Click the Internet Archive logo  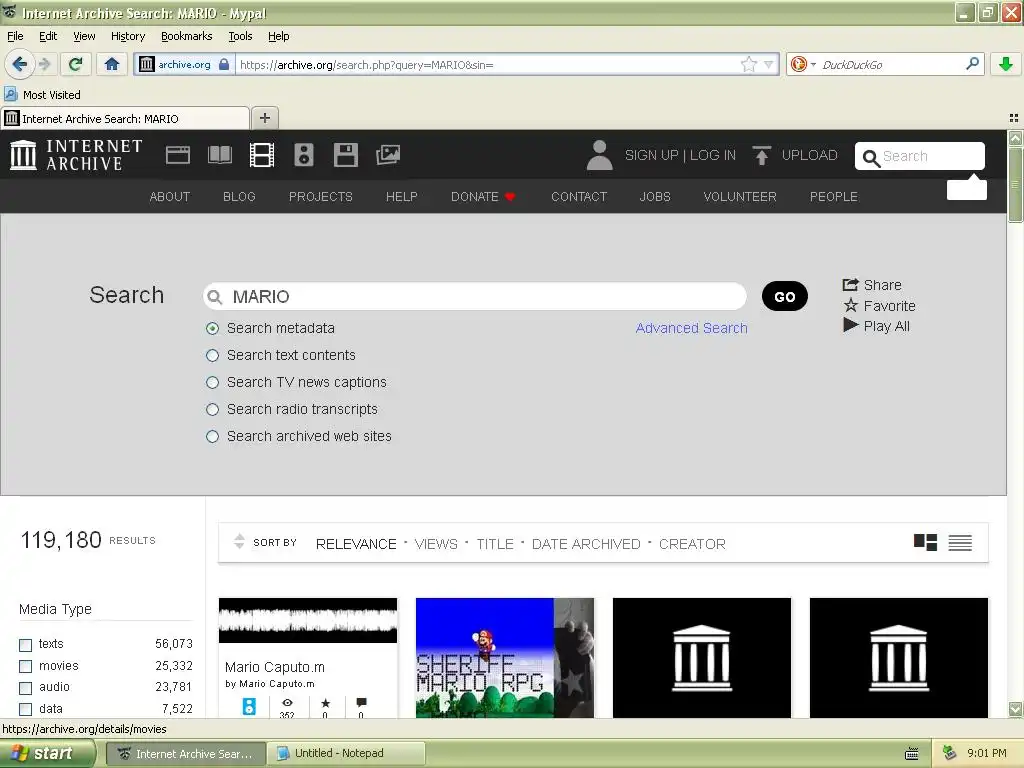tap(76, 155)
